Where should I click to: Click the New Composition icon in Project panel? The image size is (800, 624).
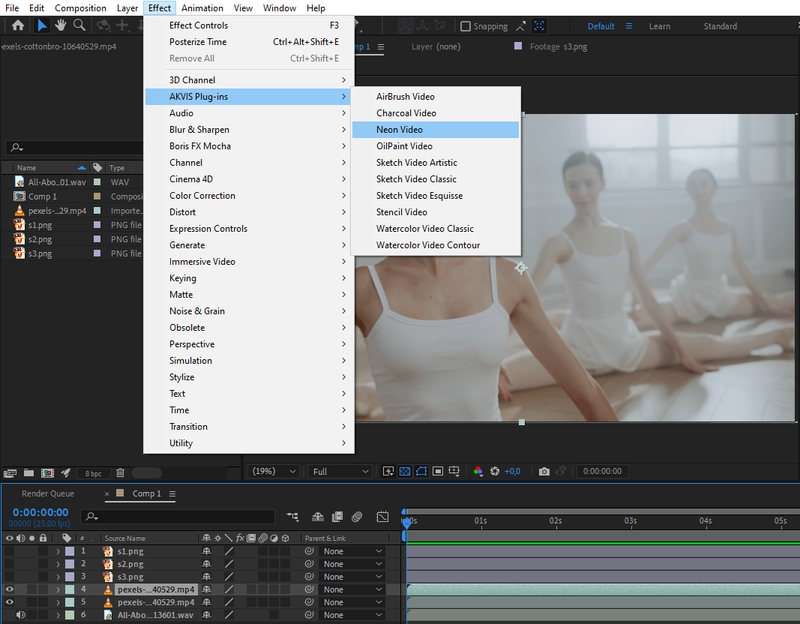(x=47, y=473)
